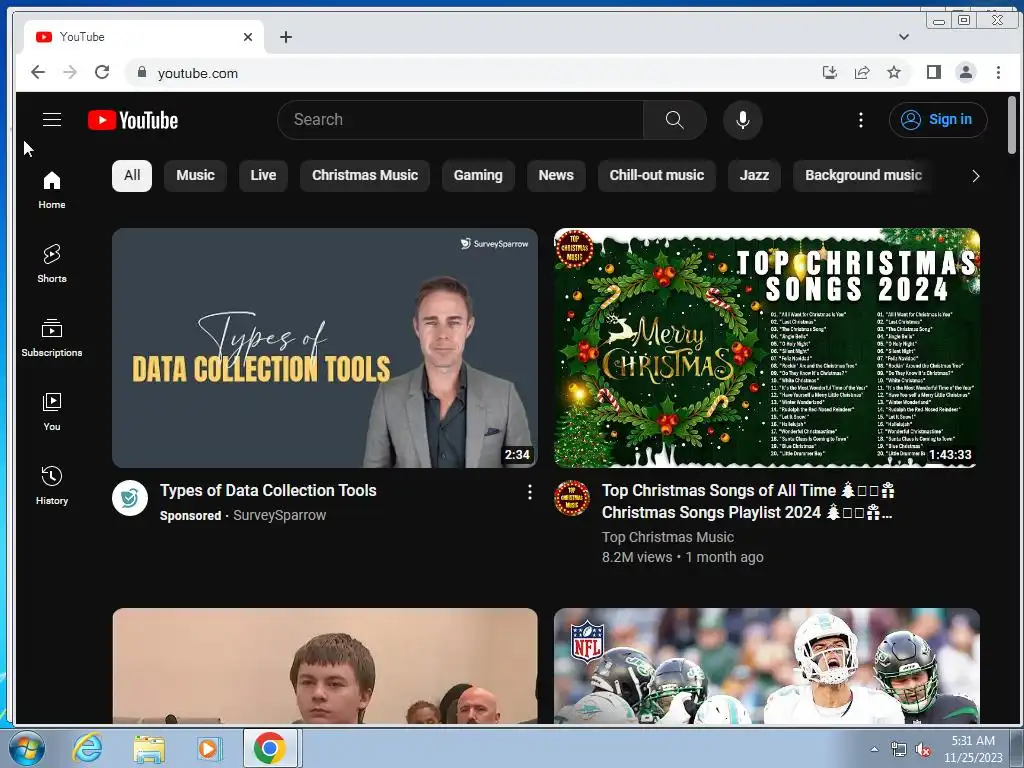Select the Chill-out music chip
Screen dimensions: 1024x768
pyautogui.click(x=656, y=176)
